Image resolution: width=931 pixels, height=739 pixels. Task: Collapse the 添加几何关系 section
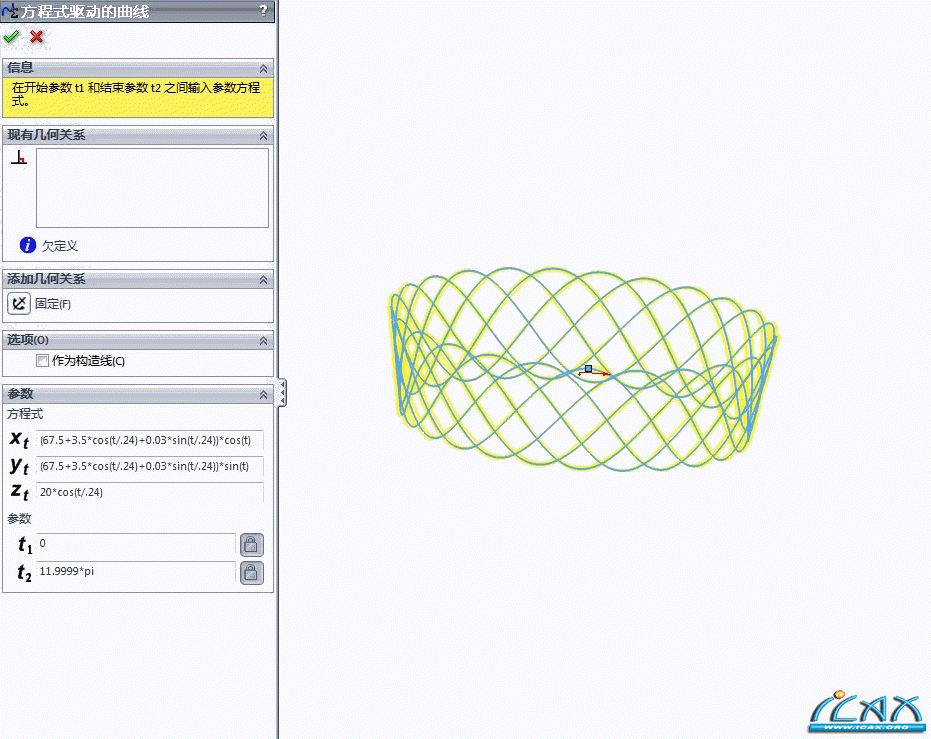[264, 280]
